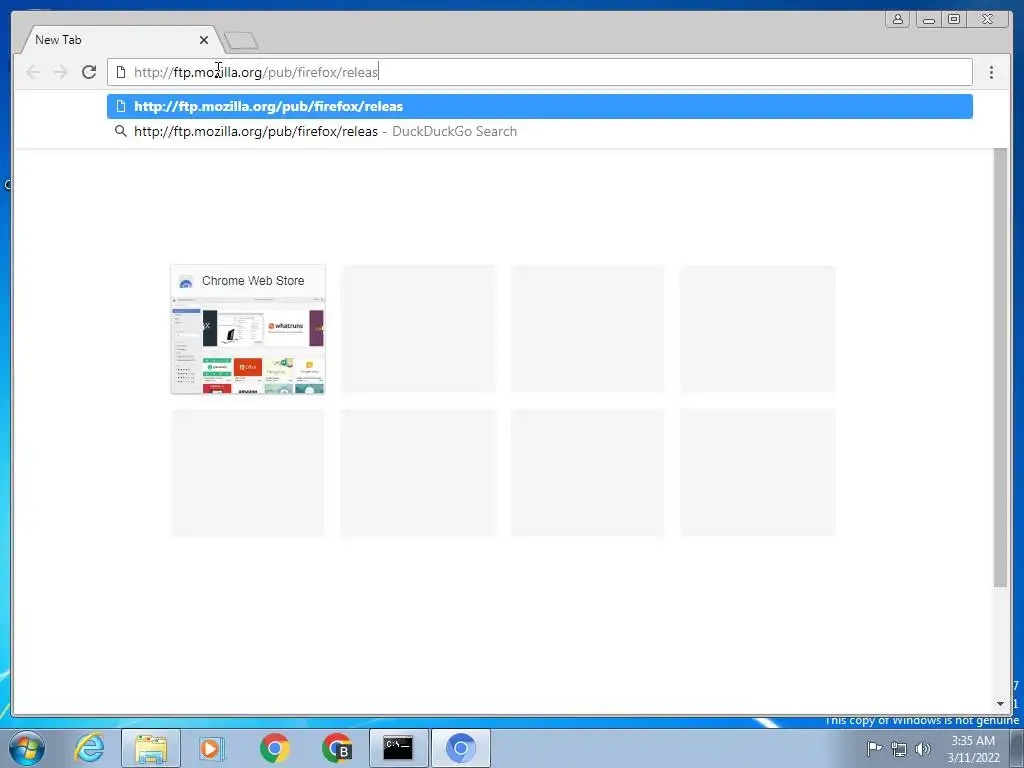Screen dimensions: 1024x768
Task: Launch Internet Explorer from the taskbar
Action: [x=89, y=748]
